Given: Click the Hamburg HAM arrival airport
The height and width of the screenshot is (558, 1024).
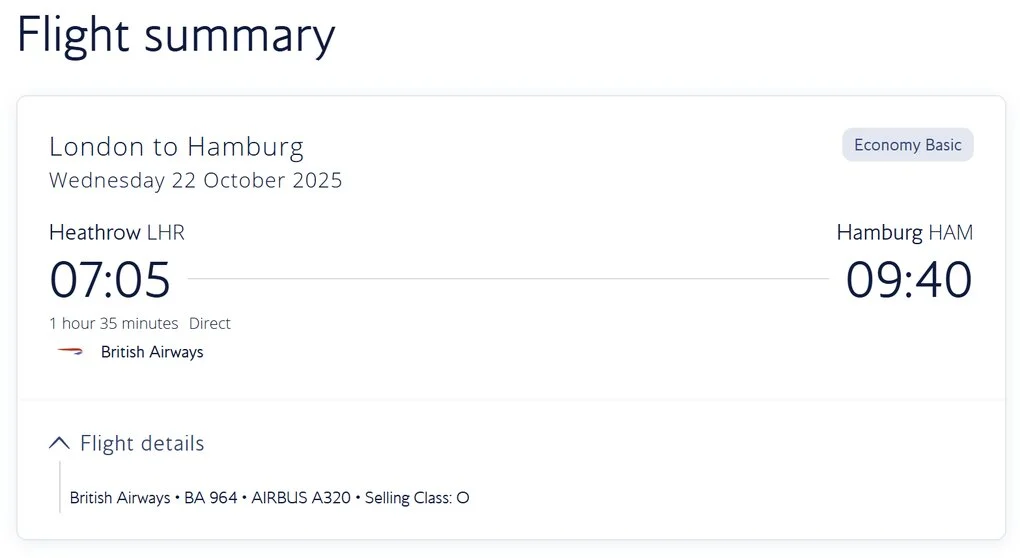Looking at the screenshot, I should tap(904, 233).
